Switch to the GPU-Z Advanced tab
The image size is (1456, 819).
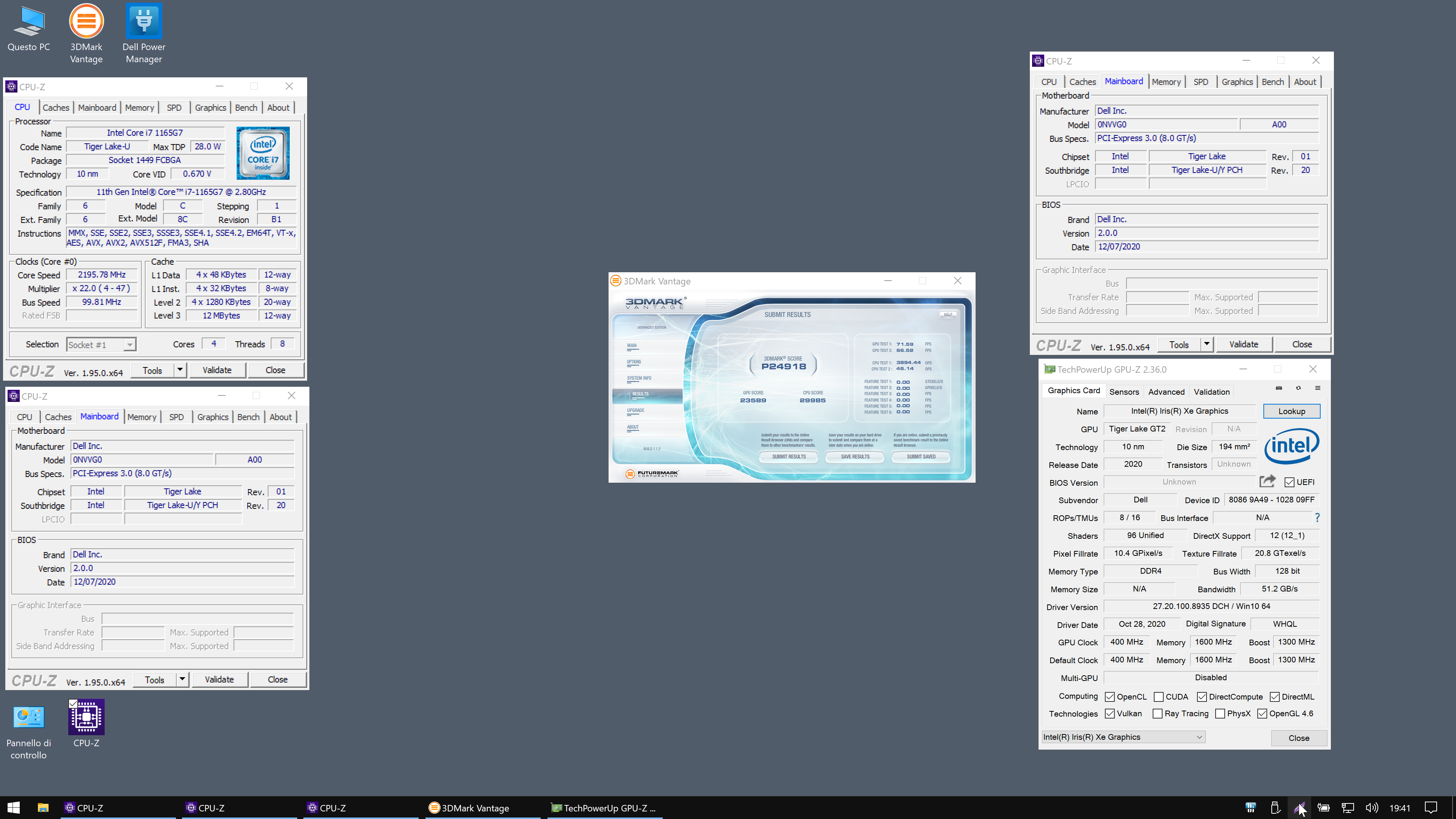(1166, 392)
